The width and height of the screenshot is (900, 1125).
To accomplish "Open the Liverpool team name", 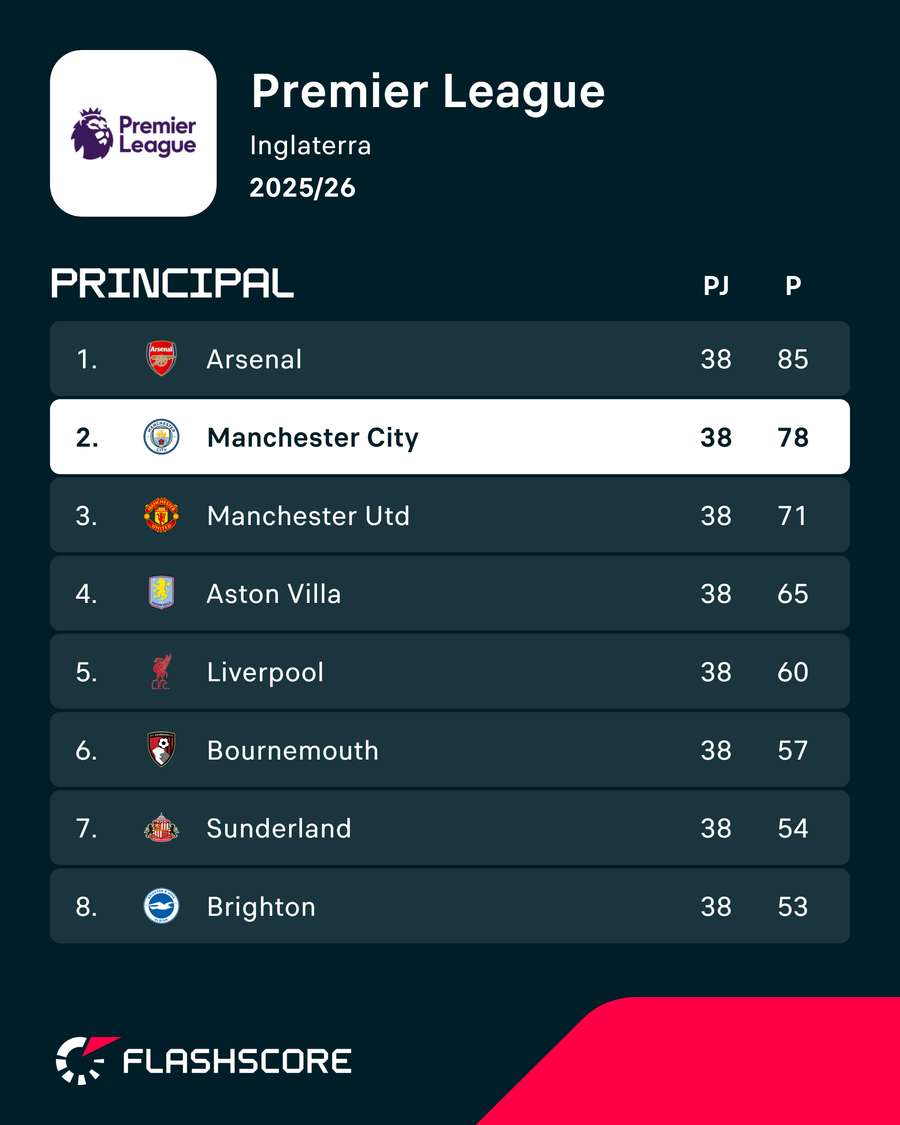I will click(266, 673).
